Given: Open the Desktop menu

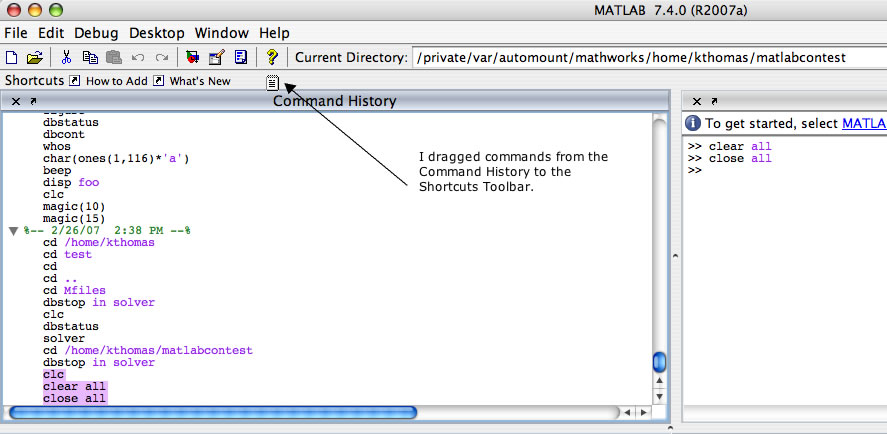Looking at the screenshot, I should pos(156,32).
